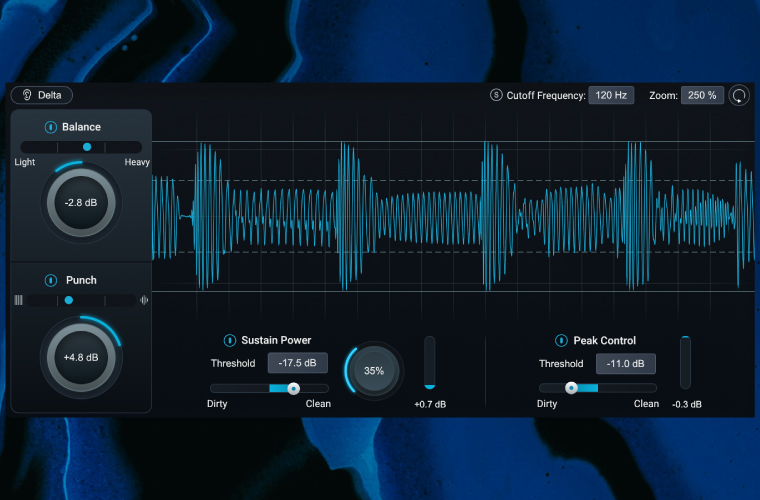Click the circular reset icon next to Zoom

click(x=739, y=95)
